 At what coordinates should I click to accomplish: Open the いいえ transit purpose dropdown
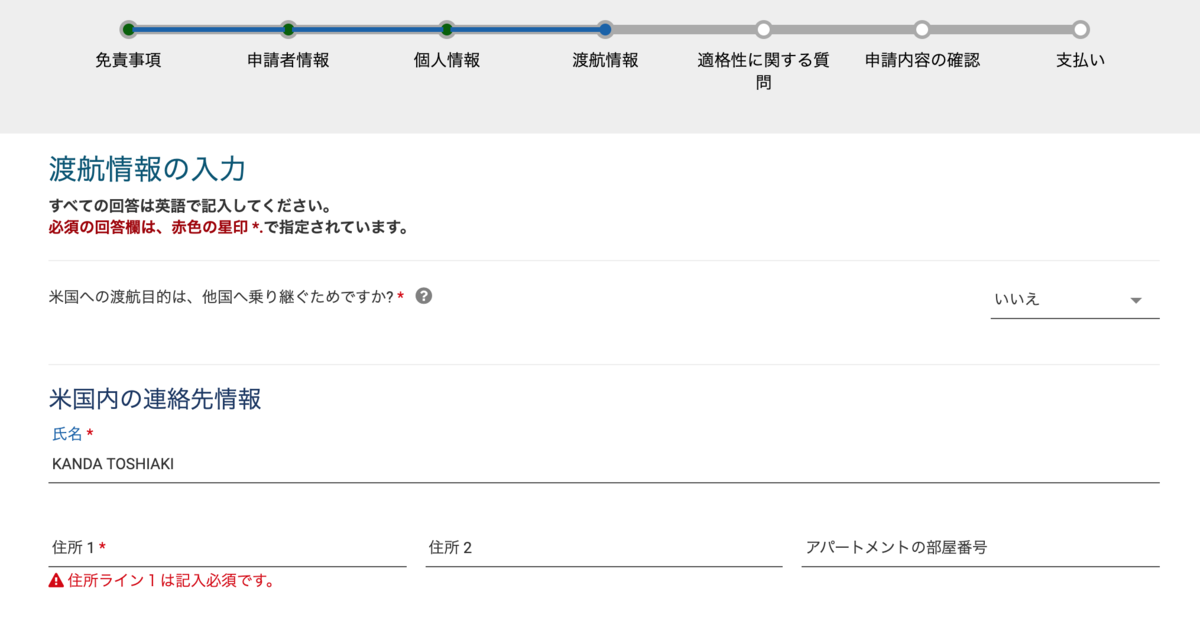tap(1075, 300)
